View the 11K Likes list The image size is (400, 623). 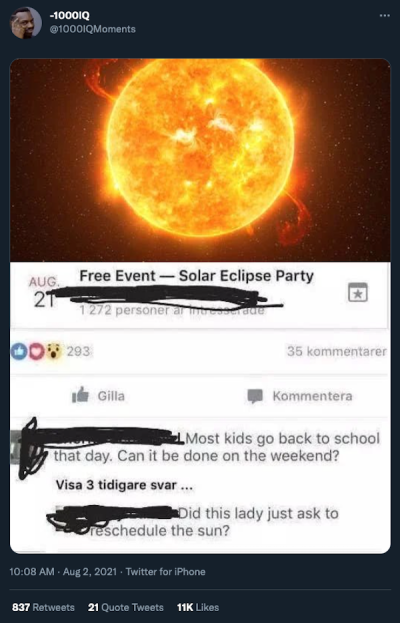pos(198,607)
